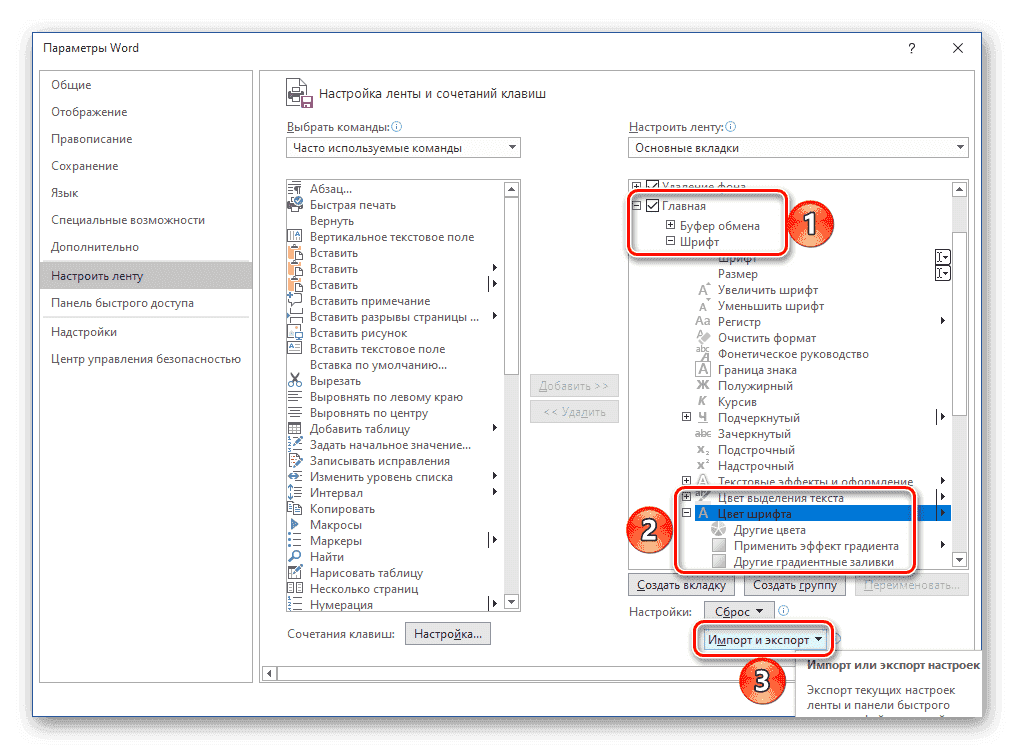This screenshot has height=749, width=1014.
Task: Select the Применить эффект градиента item
Action: click(816, 546)
